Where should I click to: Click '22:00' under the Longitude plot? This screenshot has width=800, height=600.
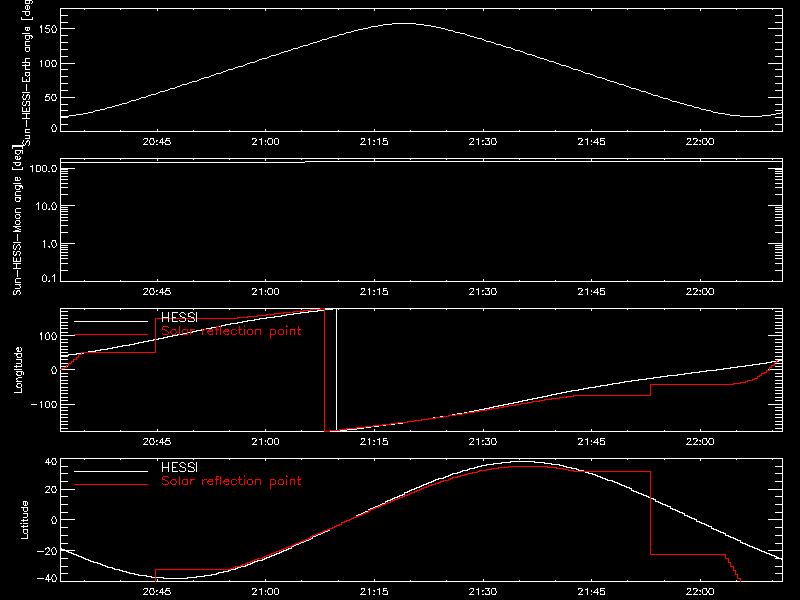click(700, 442)
